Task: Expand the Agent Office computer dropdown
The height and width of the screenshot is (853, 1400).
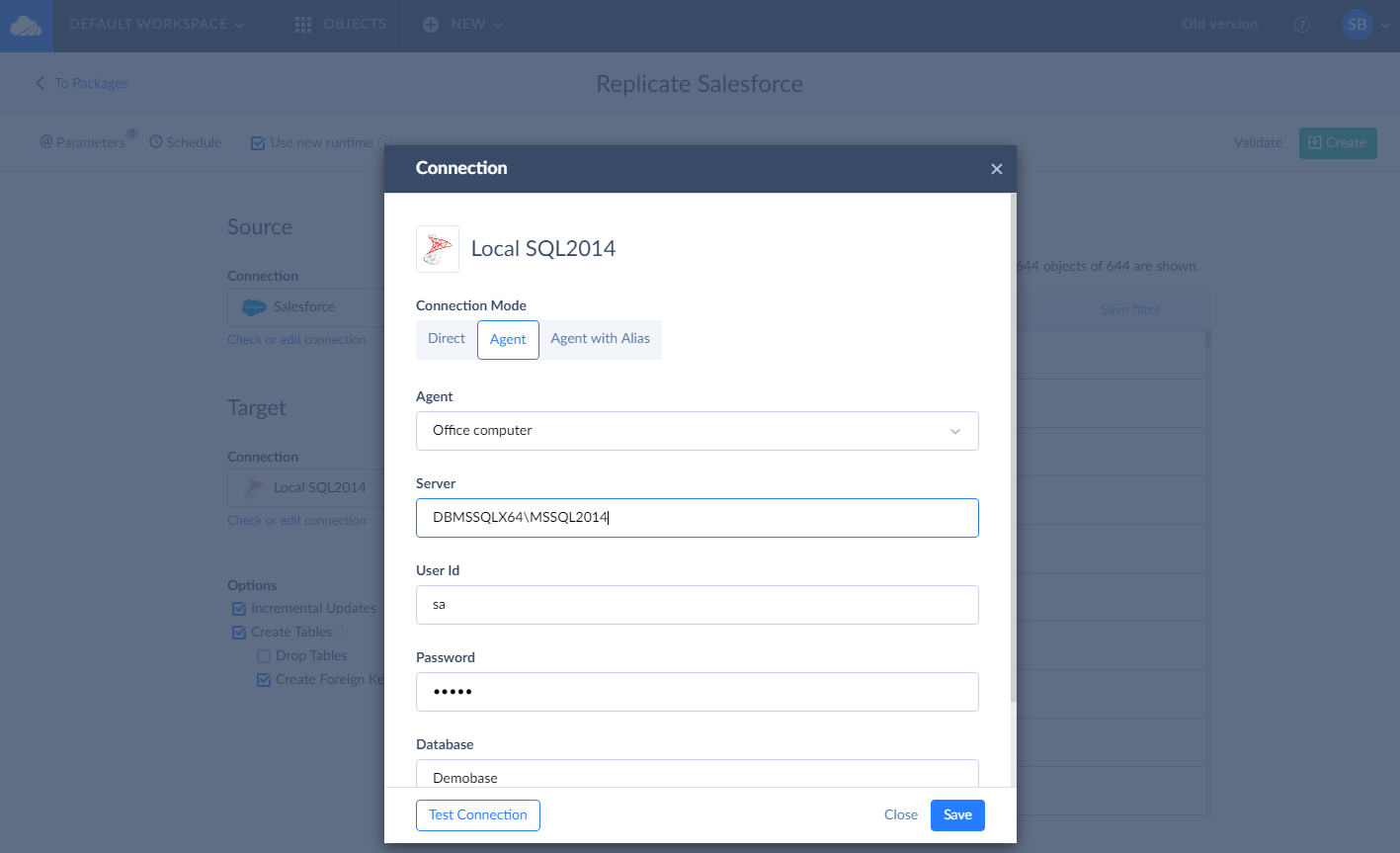Action: 698,431
